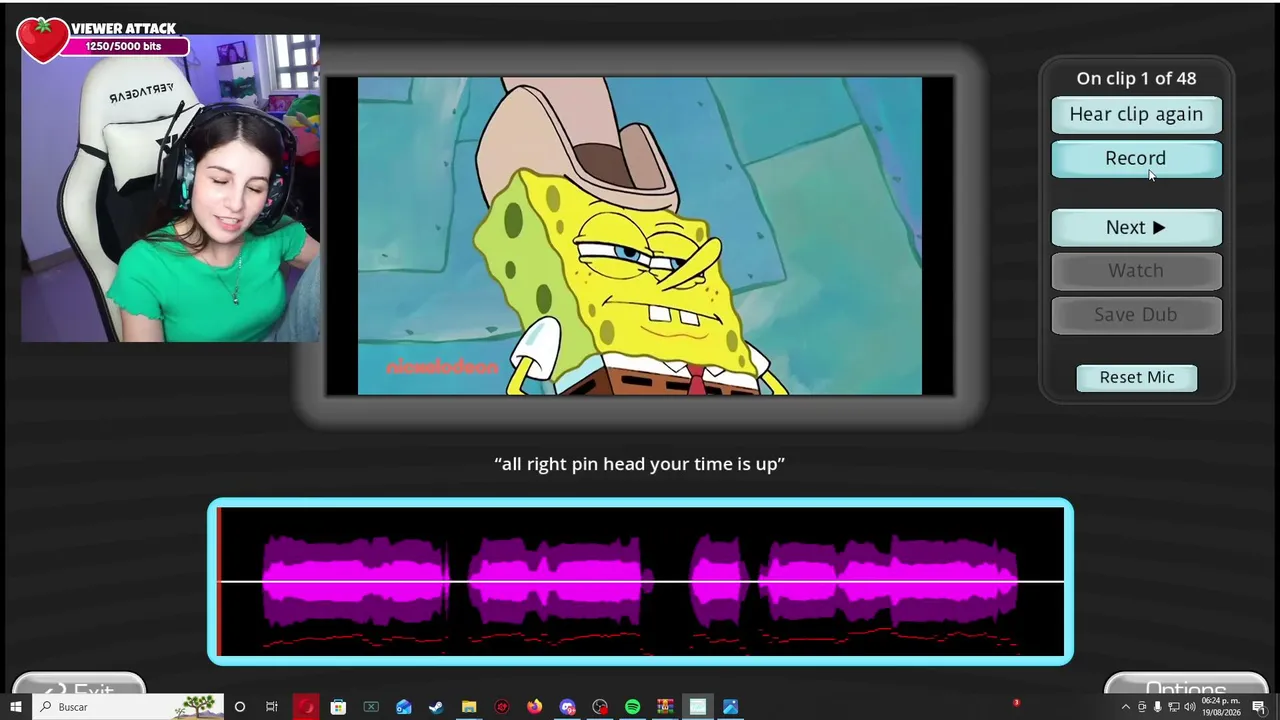Open OBS Studio from the taskbar
Image resolution: width=1280 pixels, height=720 pixels.
tap(600, 707)
